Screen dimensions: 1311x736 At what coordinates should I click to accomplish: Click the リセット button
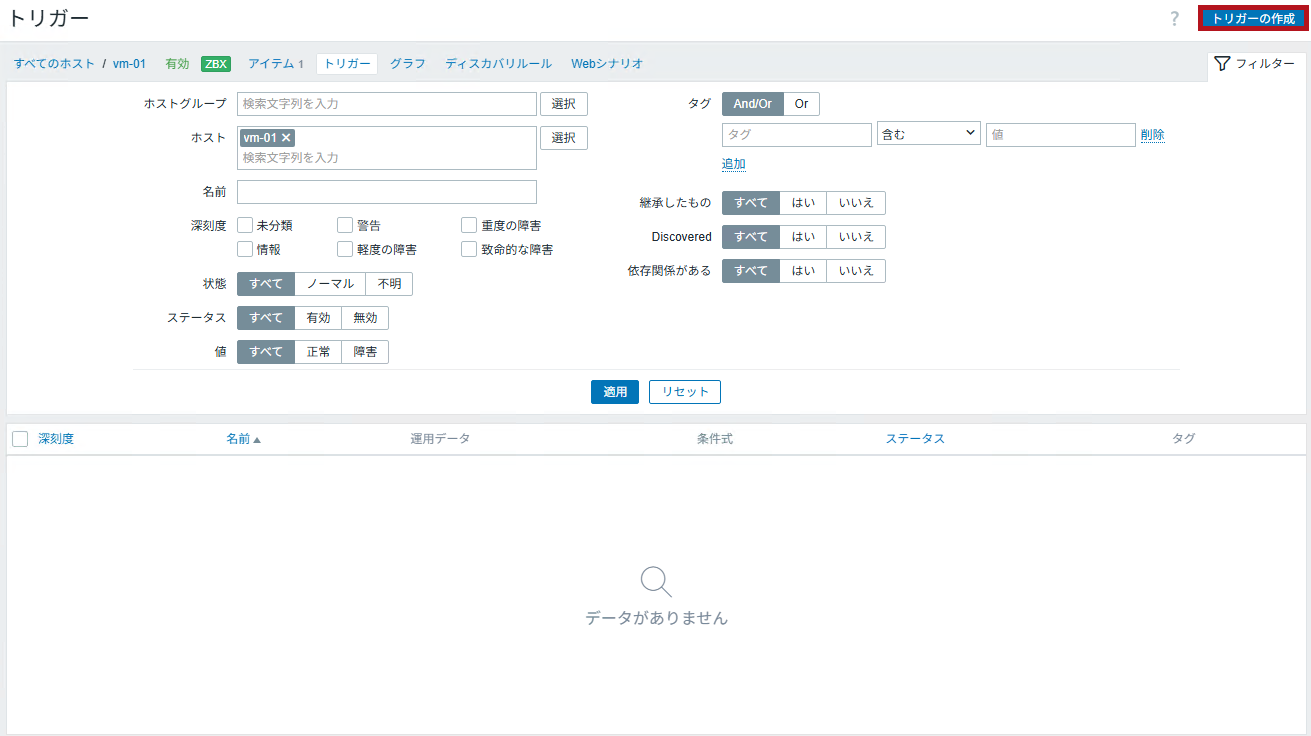[x=684, y=392]
